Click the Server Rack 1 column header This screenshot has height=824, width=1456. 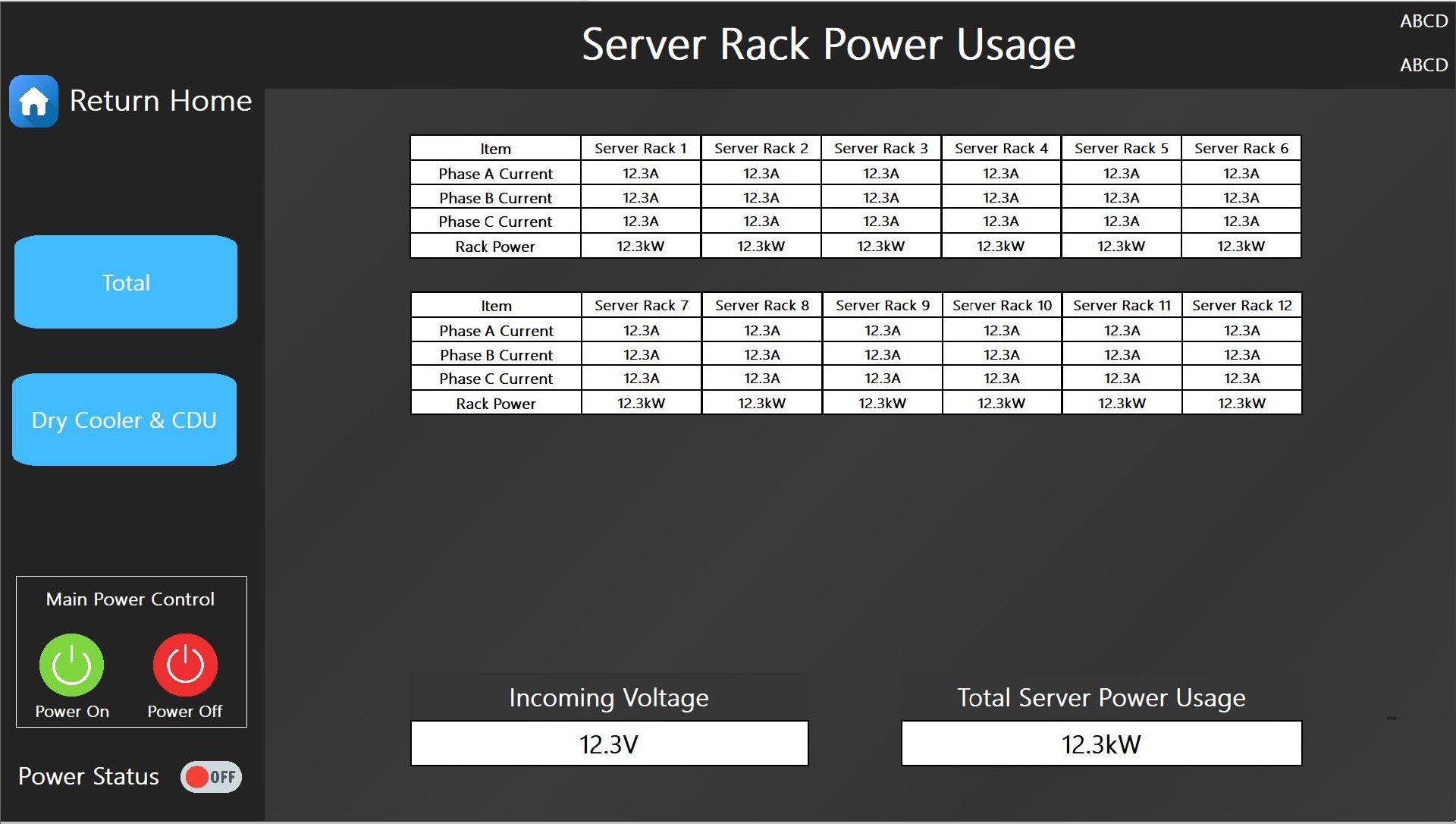(641, 148)
